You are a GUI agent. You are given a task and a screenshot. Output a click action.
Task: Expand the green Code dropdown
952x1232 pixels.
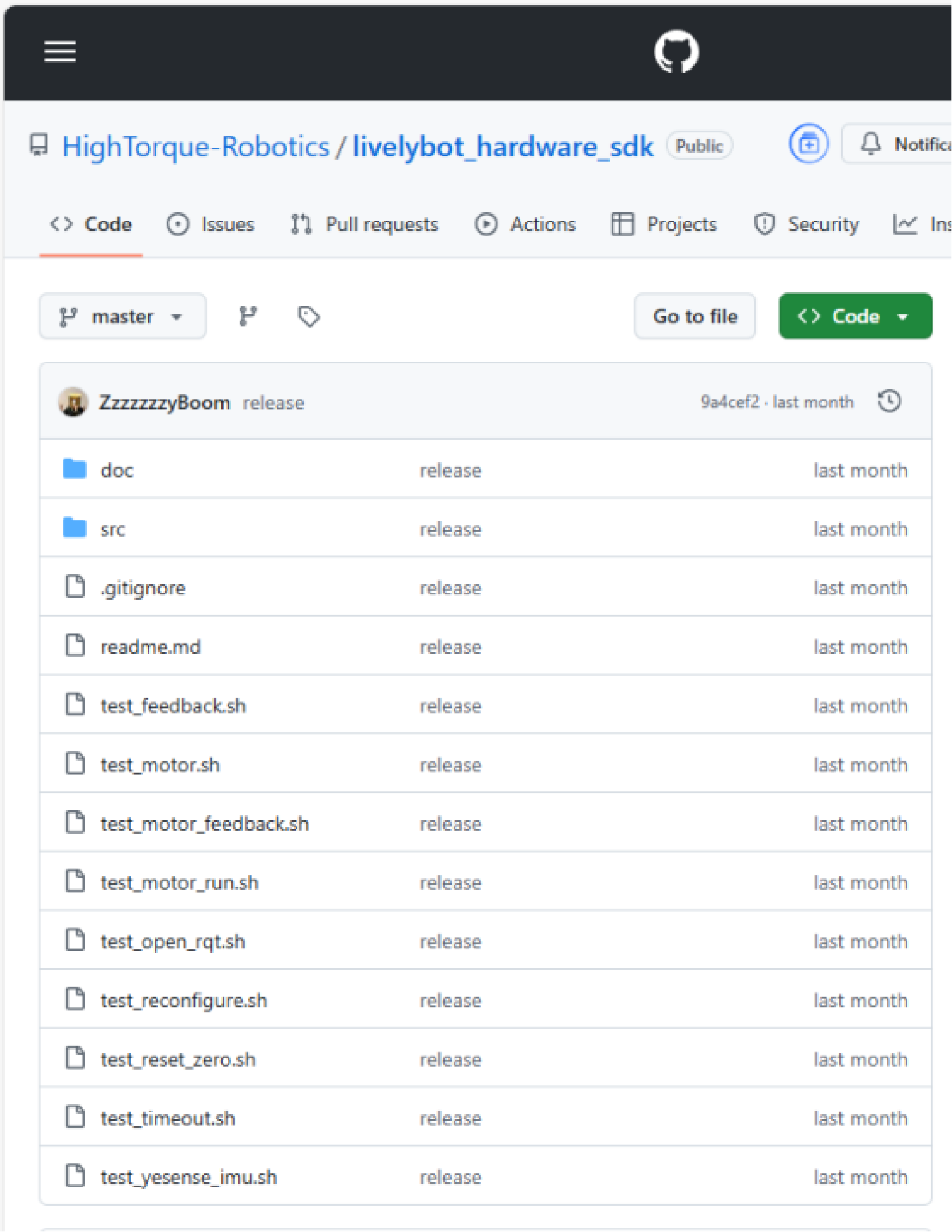pyautogui.click(x=855, y=316)
